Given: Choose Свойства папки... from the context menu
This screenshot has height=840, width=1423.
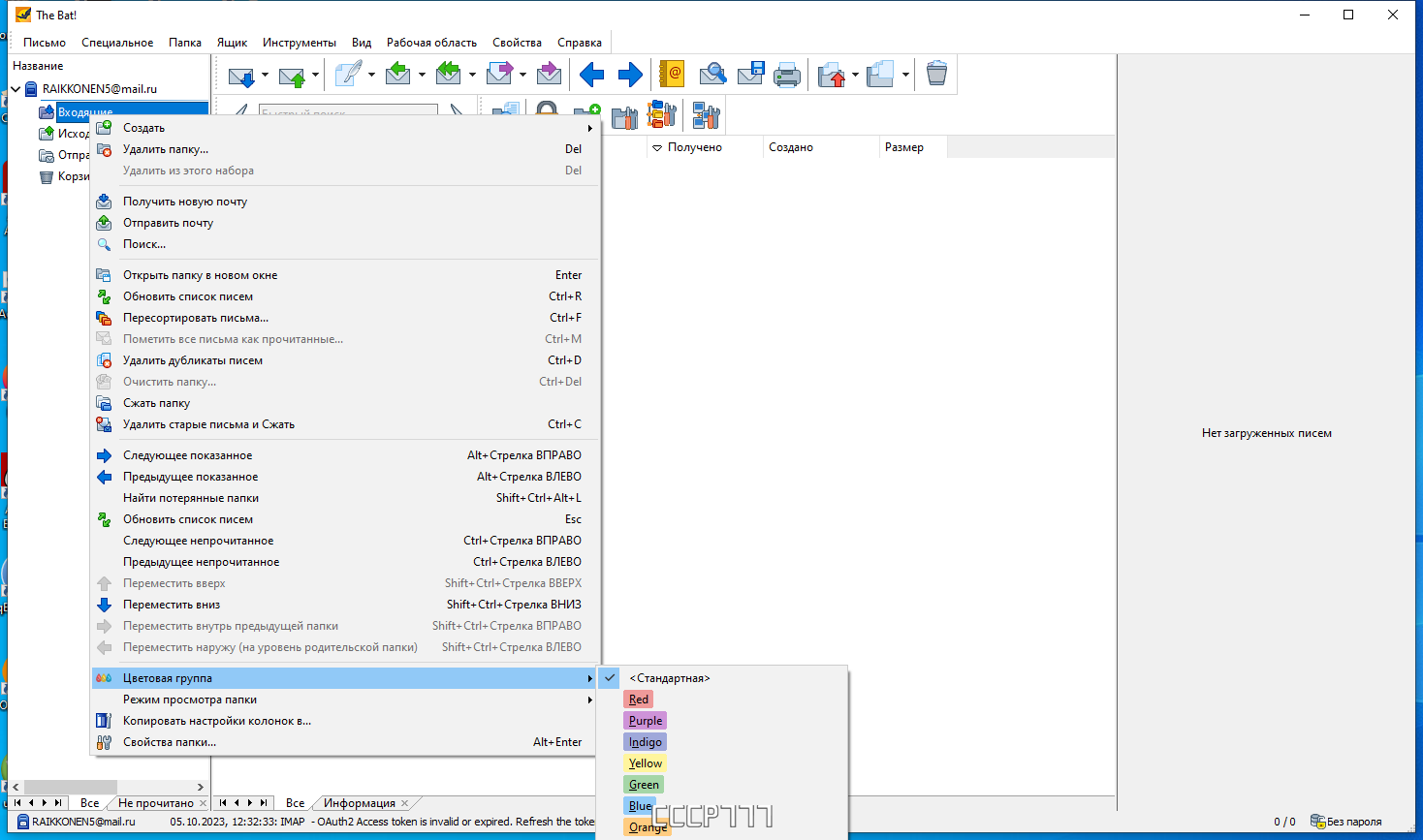Looking at the screenshot, I should (170, 742).
